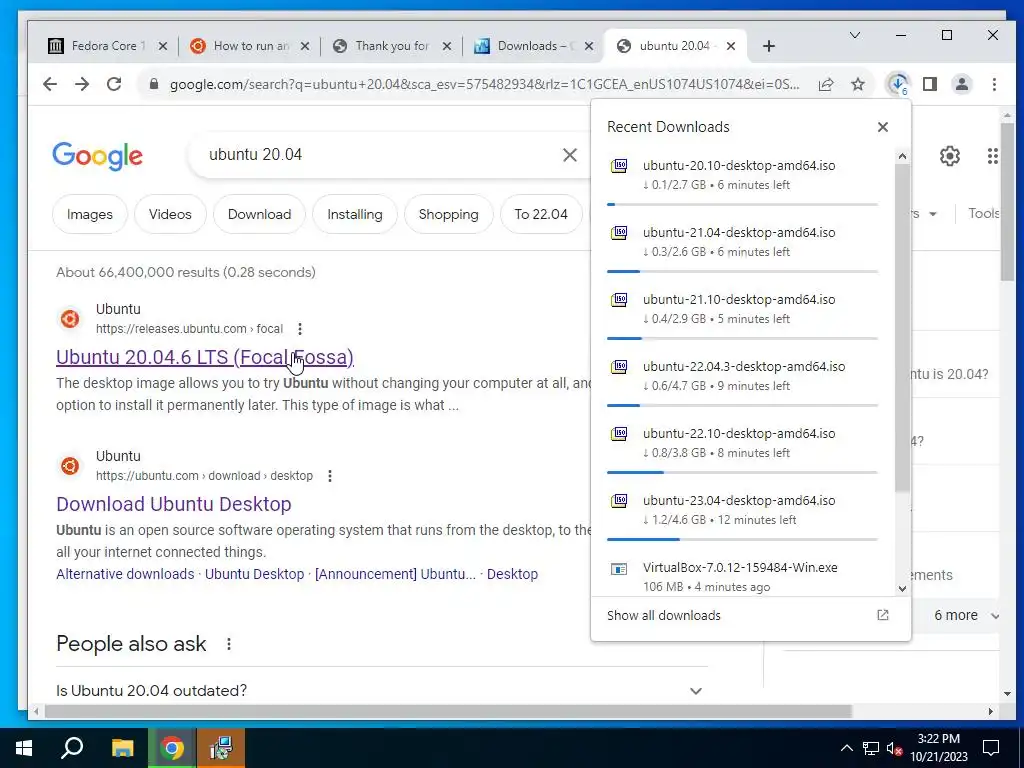Open the People also ask options menu
Viewport: 1024px width, 768px height.
tap(229, 644)
